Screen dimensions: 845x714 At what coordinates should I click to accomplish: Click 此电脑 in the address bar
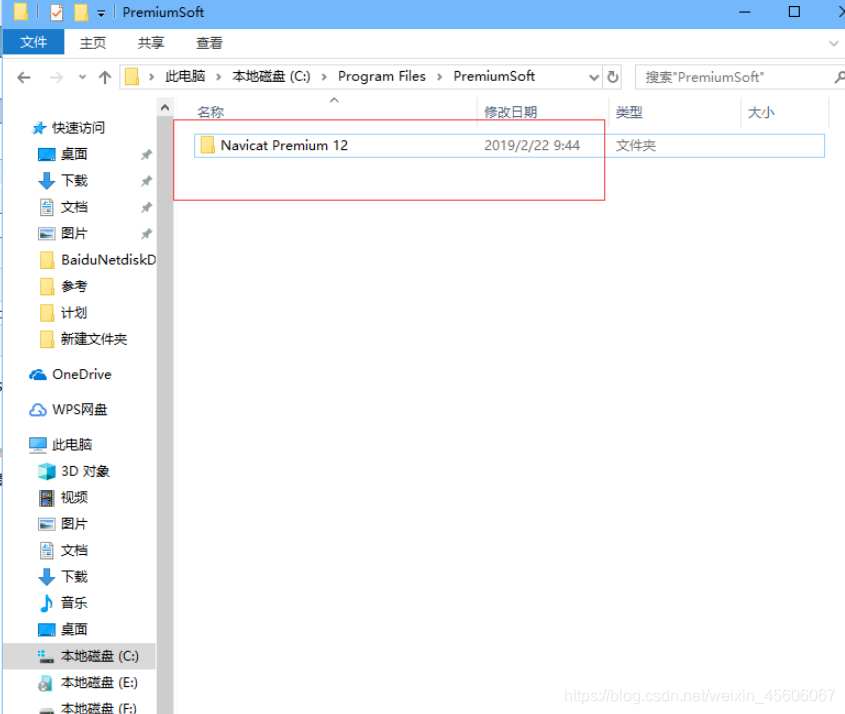185,77
